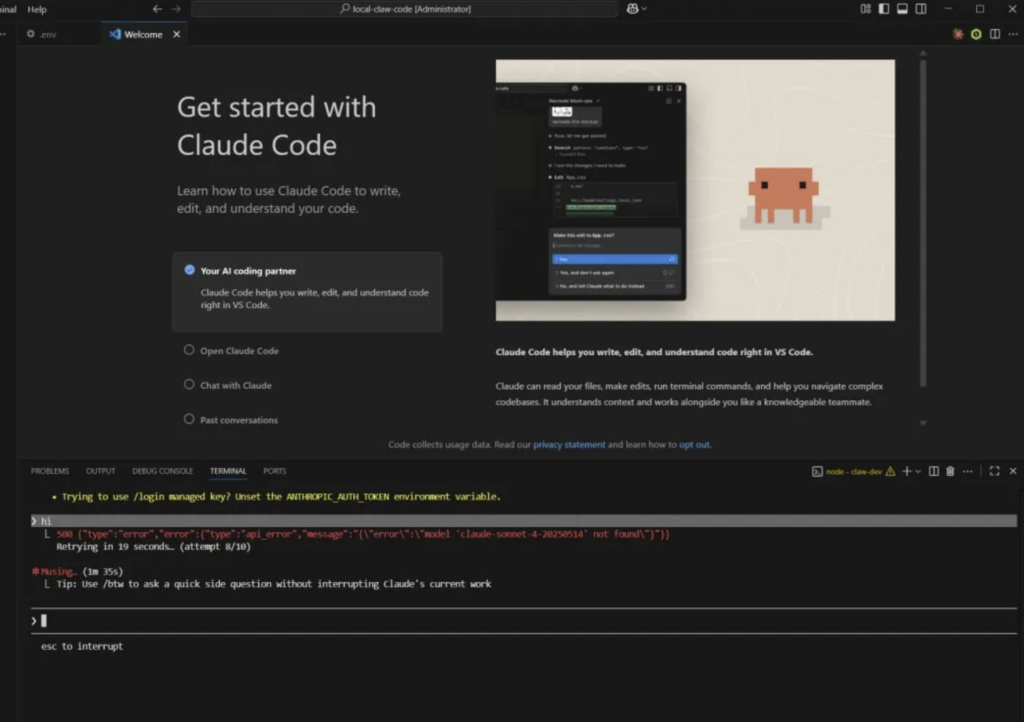Maximize the terminal panel size
Viewport: 1024px width, 722px height.
click(994, 471)
